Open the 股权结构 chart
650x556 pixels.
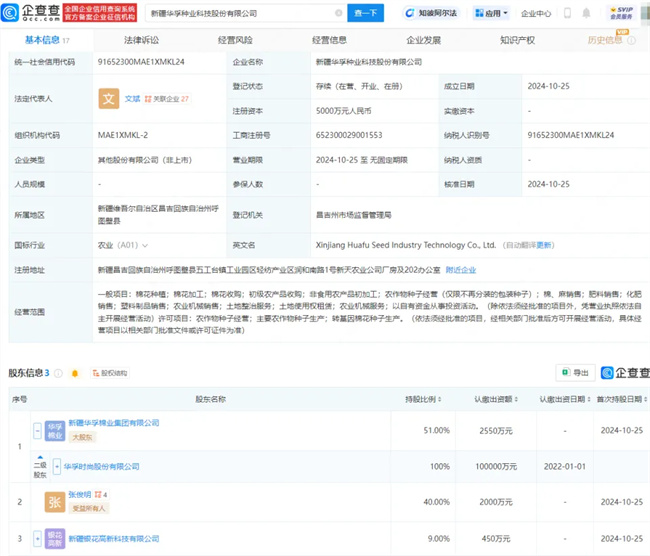click(110, 373)
